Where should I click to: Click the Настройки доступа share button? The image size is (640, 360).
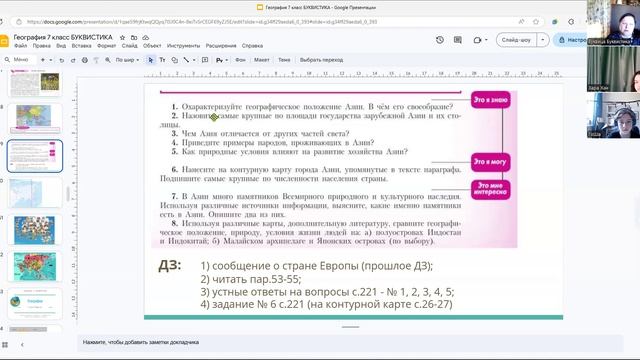(571, 40)
